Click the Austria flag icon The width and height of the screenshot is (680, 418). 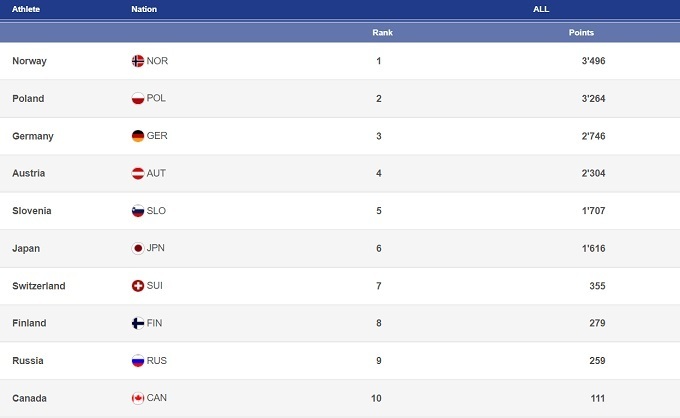click(138, 174)
